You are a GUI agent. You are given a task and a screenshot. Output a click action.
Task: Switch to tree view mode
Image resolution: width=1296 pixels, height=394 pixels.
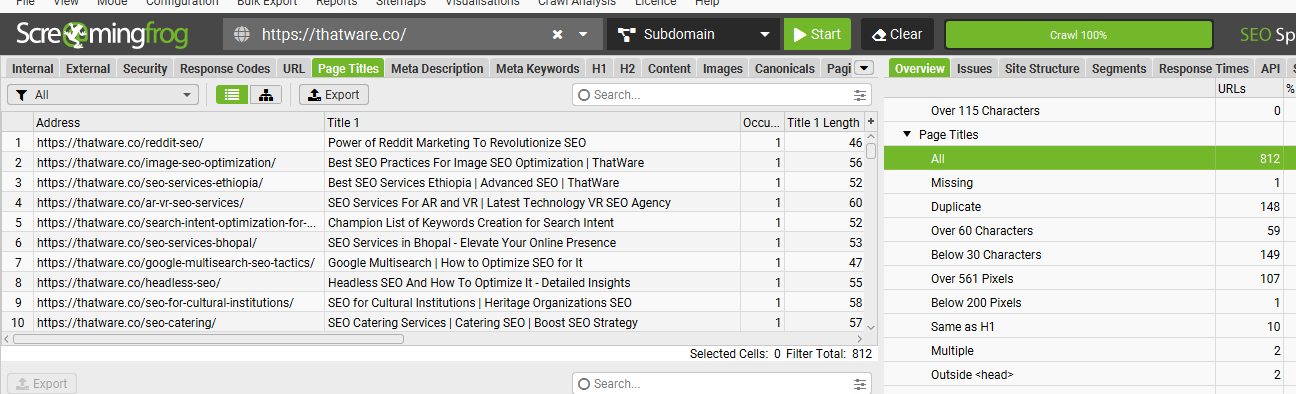pos(266,95)
